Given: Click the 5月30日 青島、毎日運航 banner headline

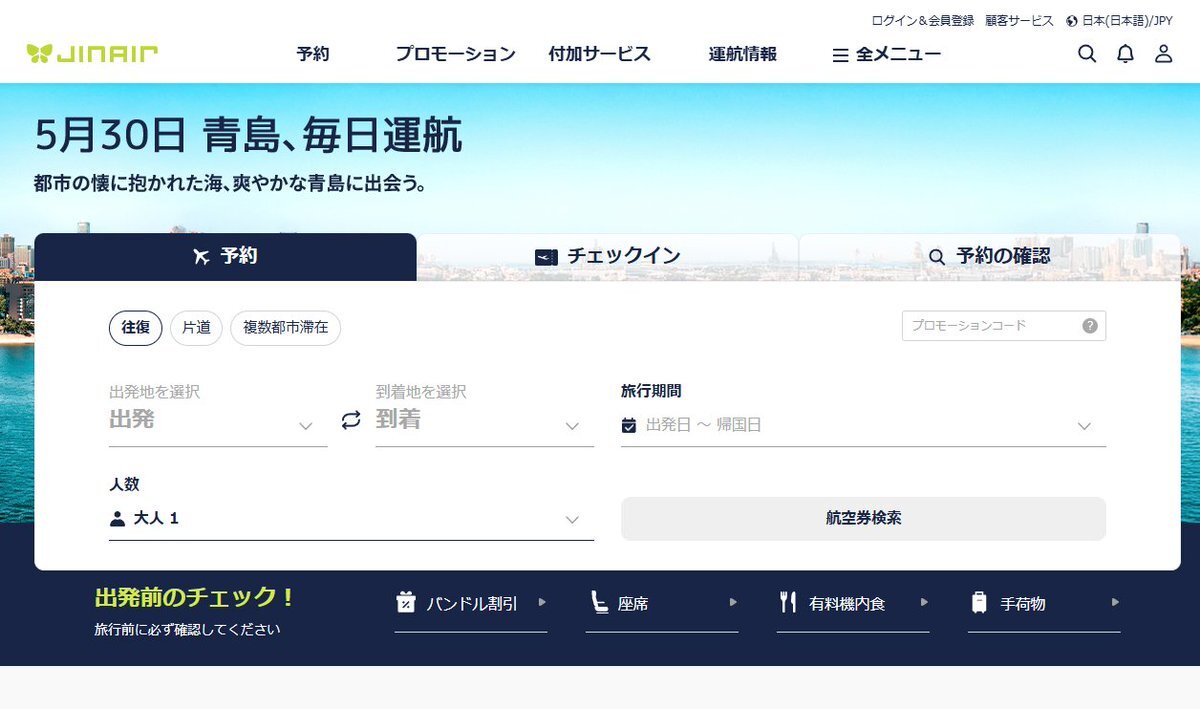Looking at the screenshot, I should click(x=248, y=136).
